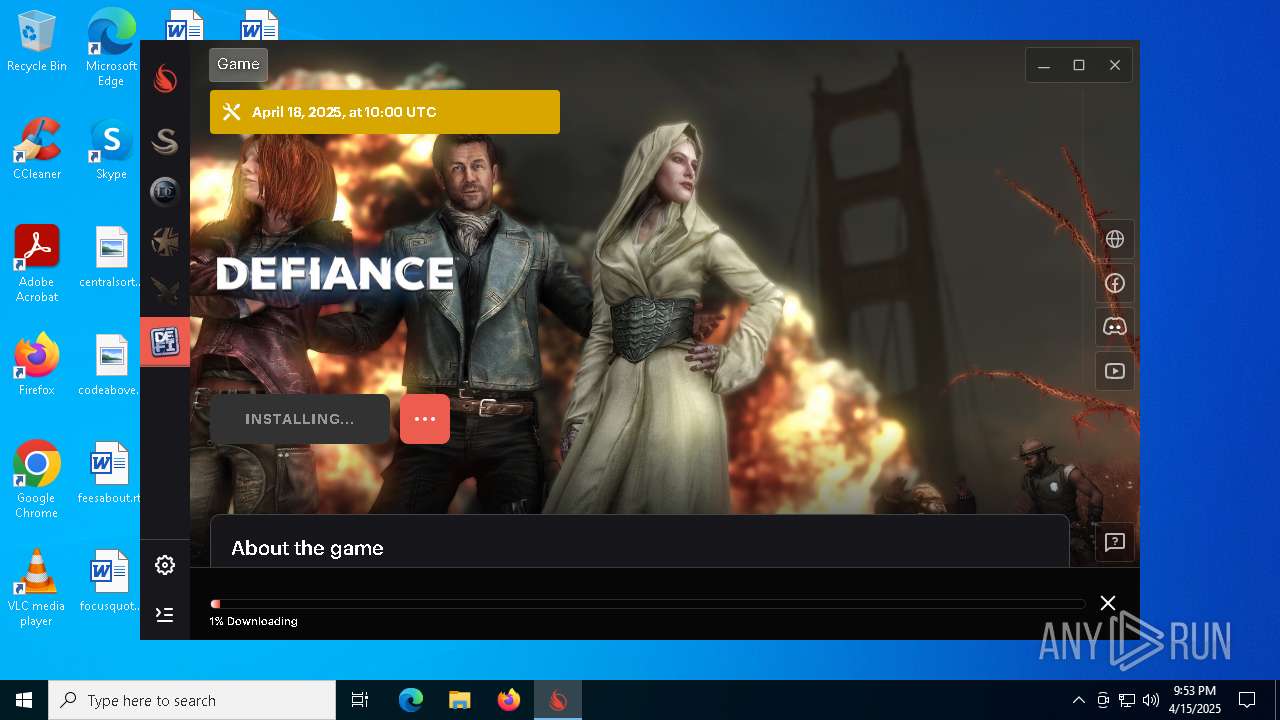Click the download progress bar
1280x720 pixels.
point(648,604)
